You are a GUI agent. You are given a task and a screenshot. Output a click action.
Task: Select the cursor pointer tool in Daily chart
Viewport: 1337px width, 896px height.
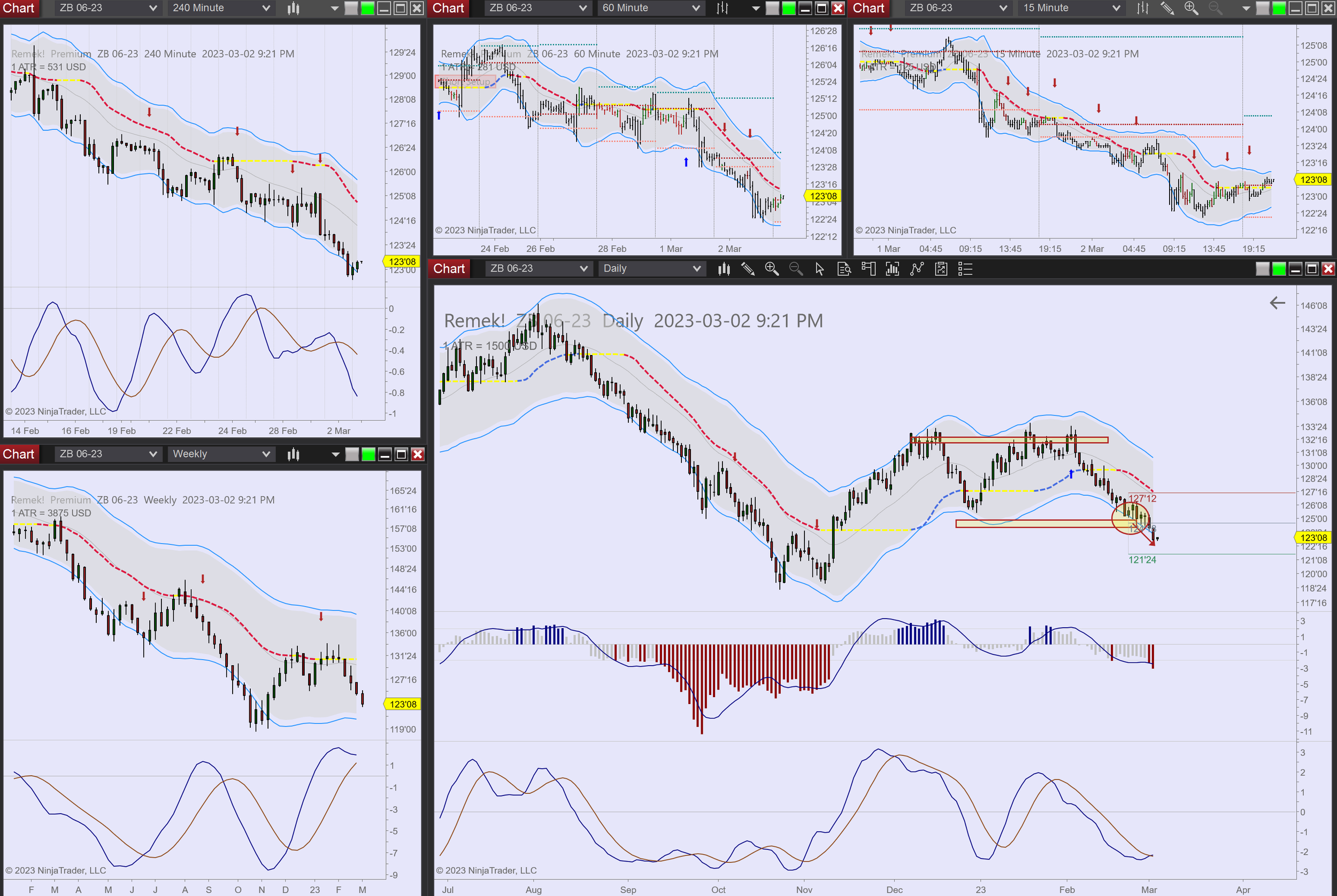[819, 268]
